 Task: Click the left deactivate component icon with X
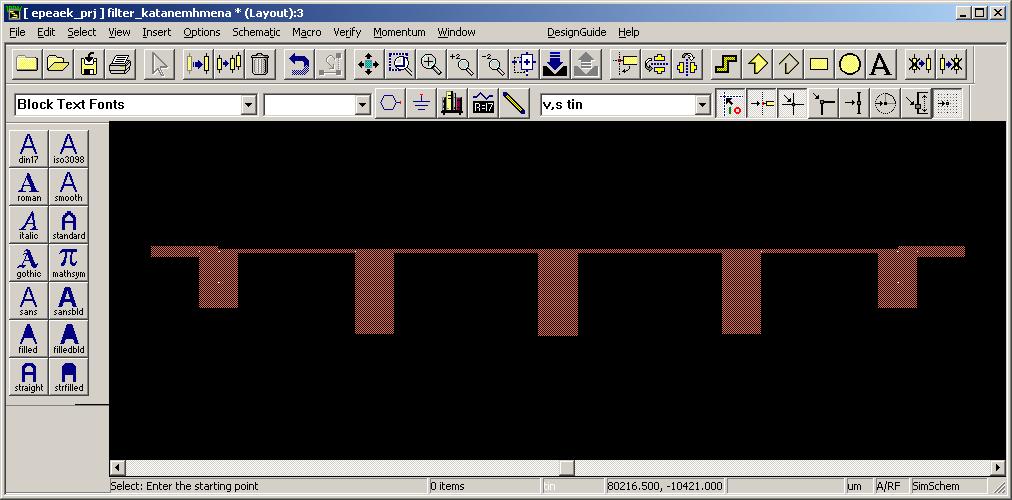[x=920, y=64]
